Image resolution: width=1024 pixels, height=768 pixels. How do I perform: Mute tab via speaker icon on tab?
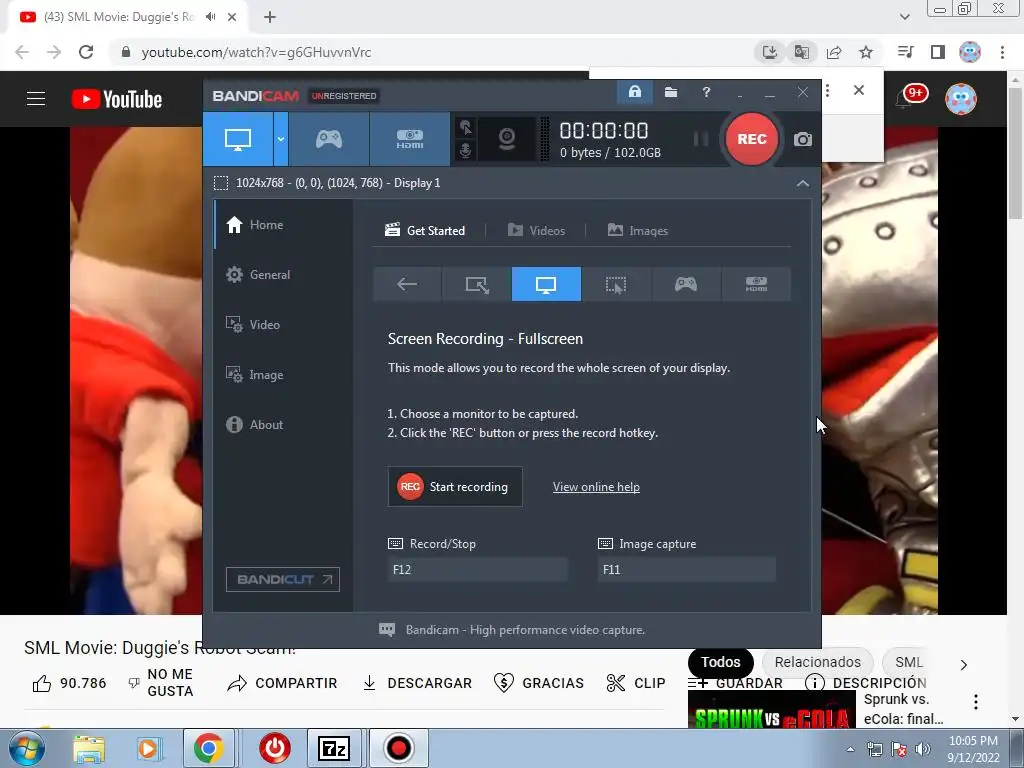coord(210,17)
